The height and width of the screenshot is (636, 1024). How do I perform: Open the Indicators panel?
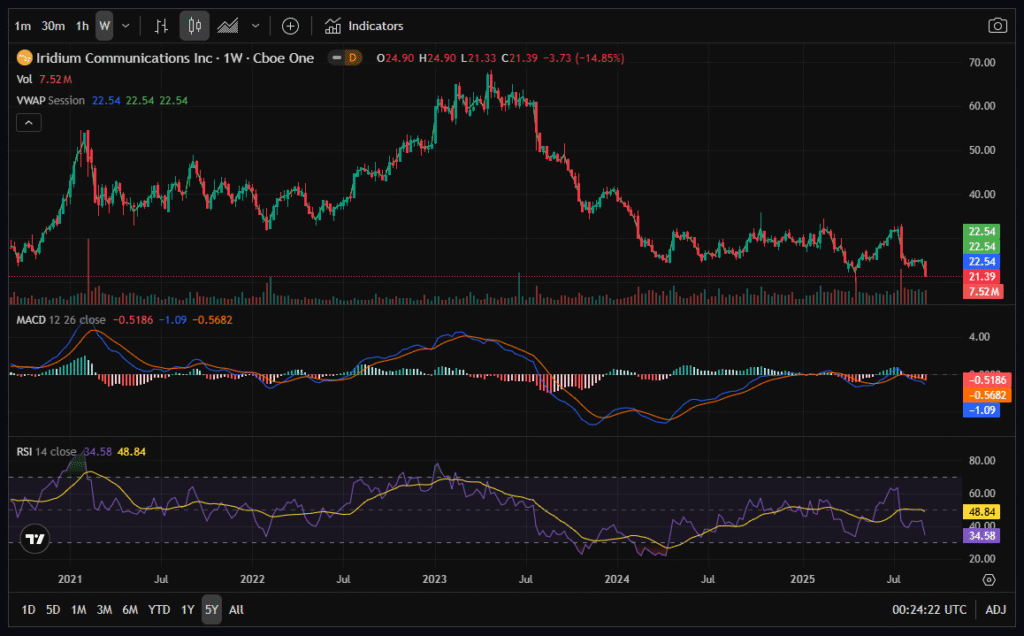[365, 25]
